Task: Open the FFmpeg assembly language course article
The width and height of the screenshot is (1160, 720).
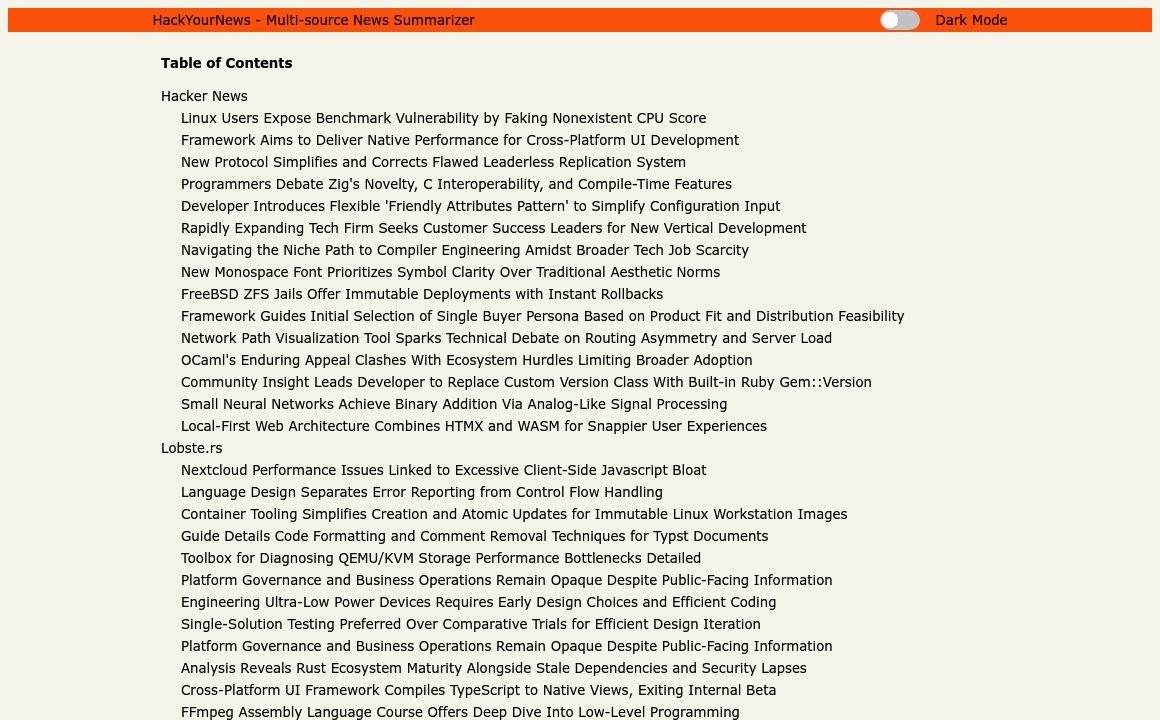Action: click(460, 712)
